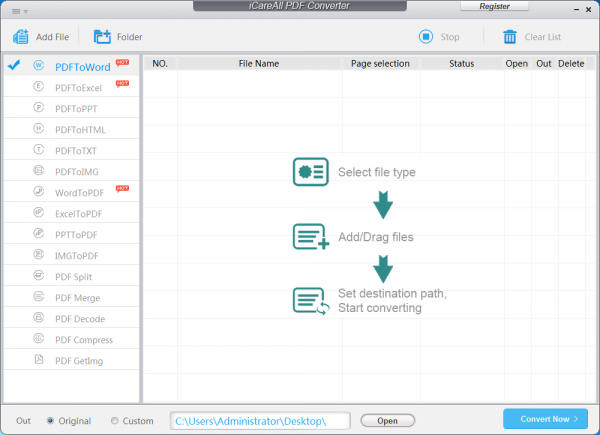Image resolution: width=600 pixels, height=435 pixels.
Task: Click the PDFToTXT T icon
Action: click(x=39, y=150)
